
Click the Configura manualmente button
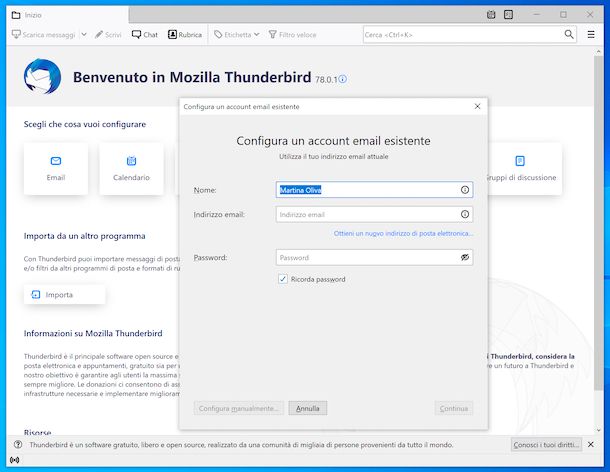[238, 408]
